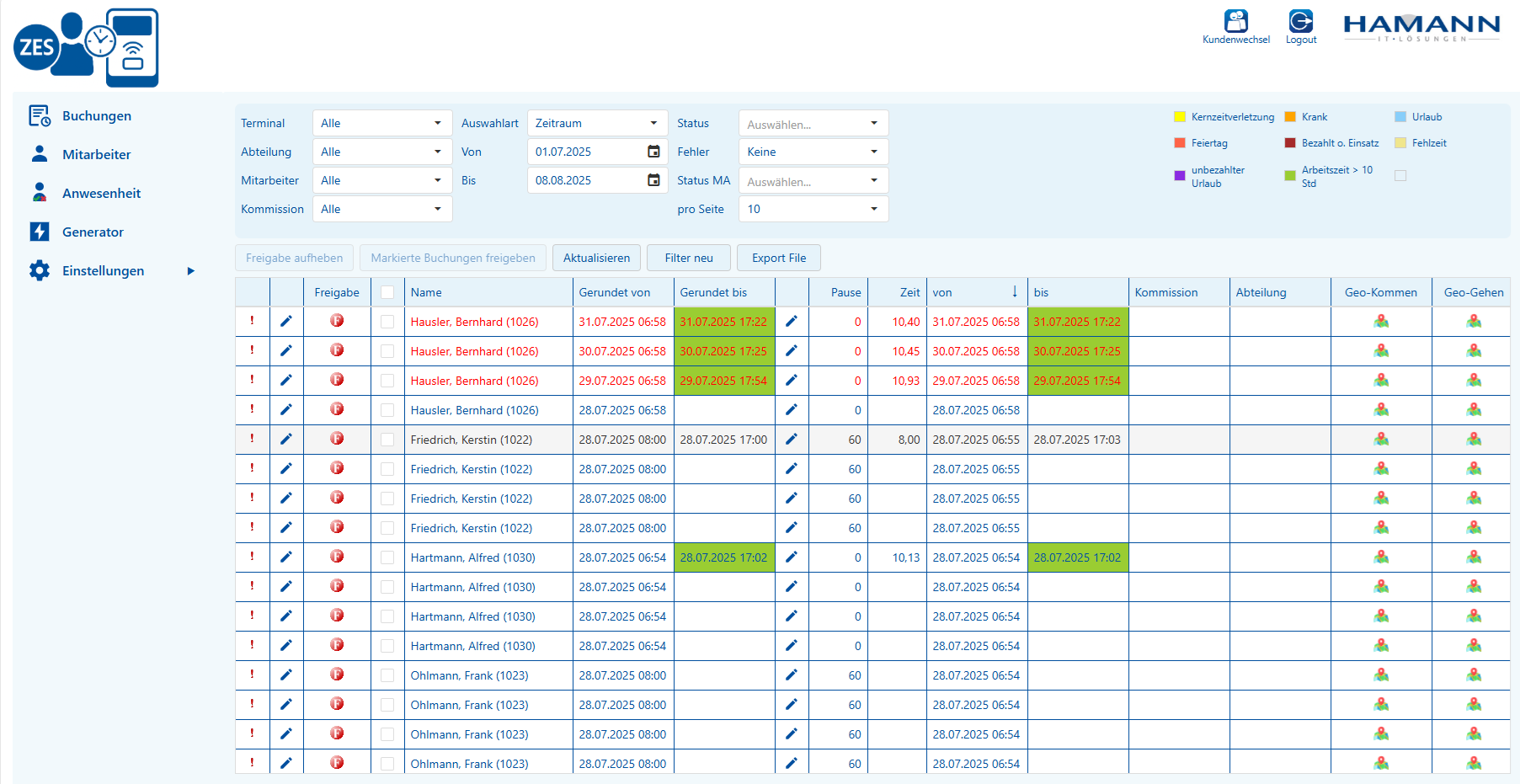Click the Freigabe icon for Hausler 29.07.2025 row
Image resolution: width=1520 pixels, height=784 pixels.
coord(337,380)
